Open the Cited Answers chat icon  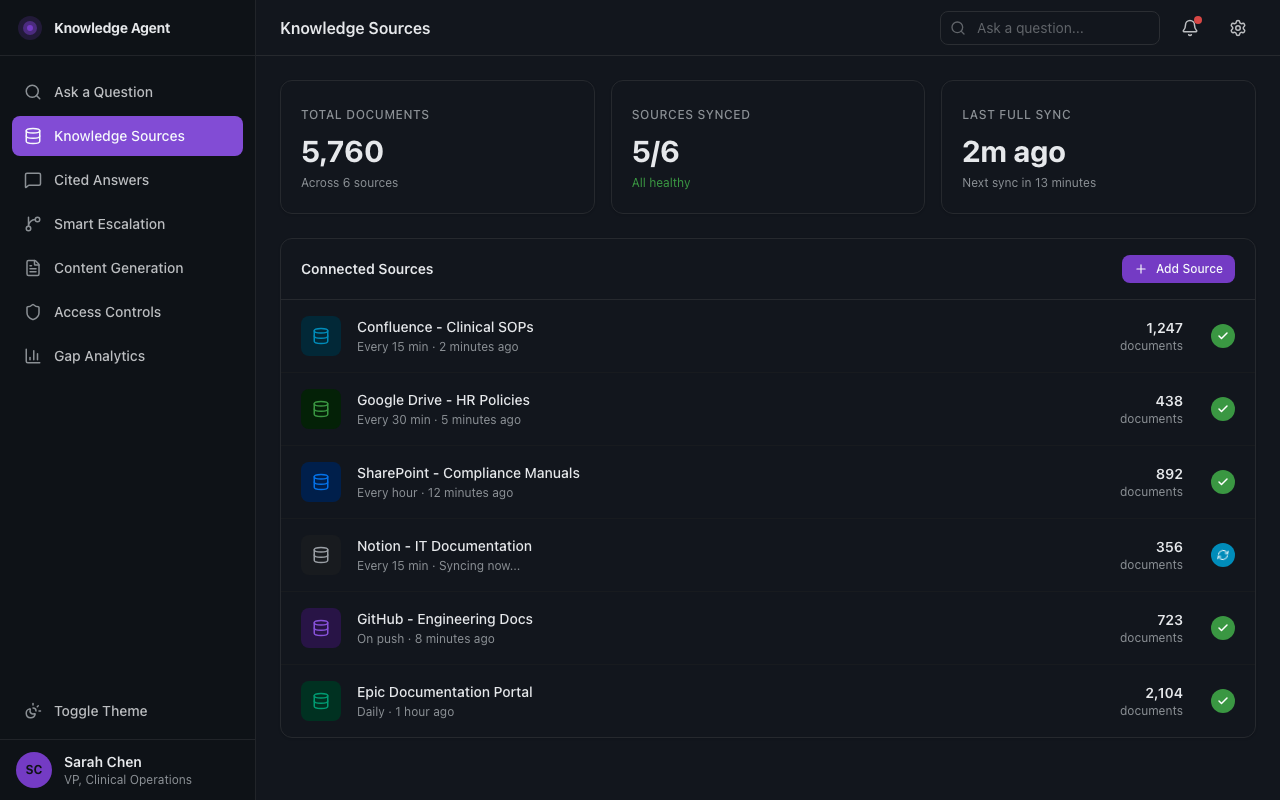pyautogui.click(x=32, y=180)
